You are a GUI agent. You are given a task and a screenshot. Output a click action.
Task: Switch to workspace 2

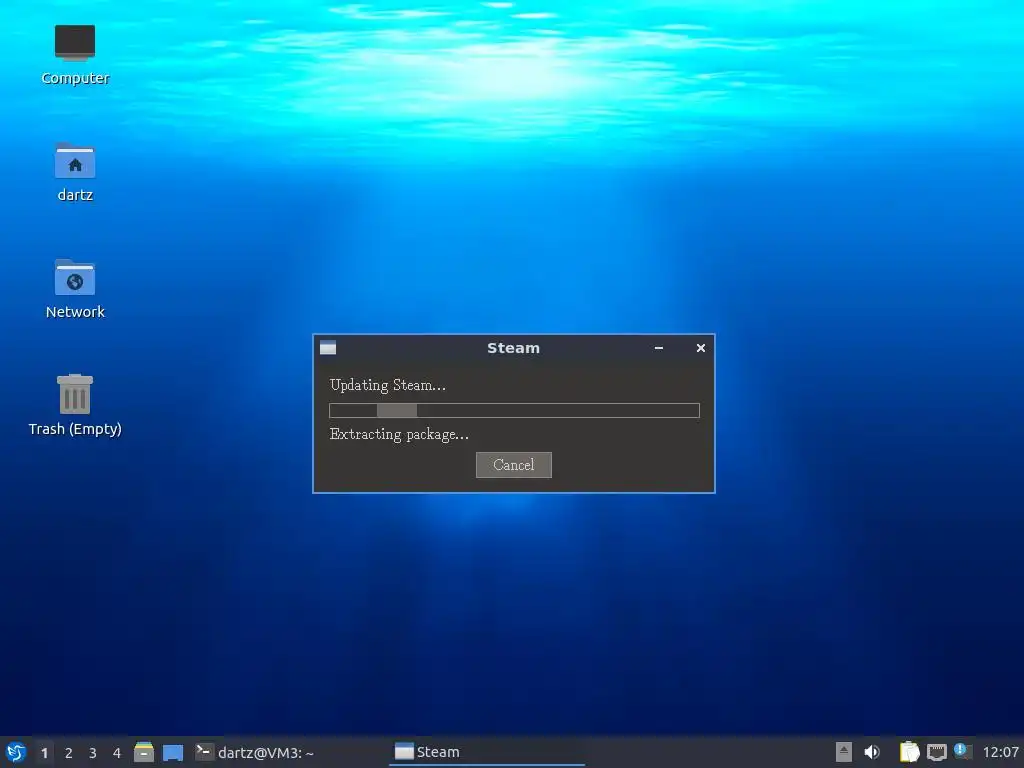click(x=69, y=753)
